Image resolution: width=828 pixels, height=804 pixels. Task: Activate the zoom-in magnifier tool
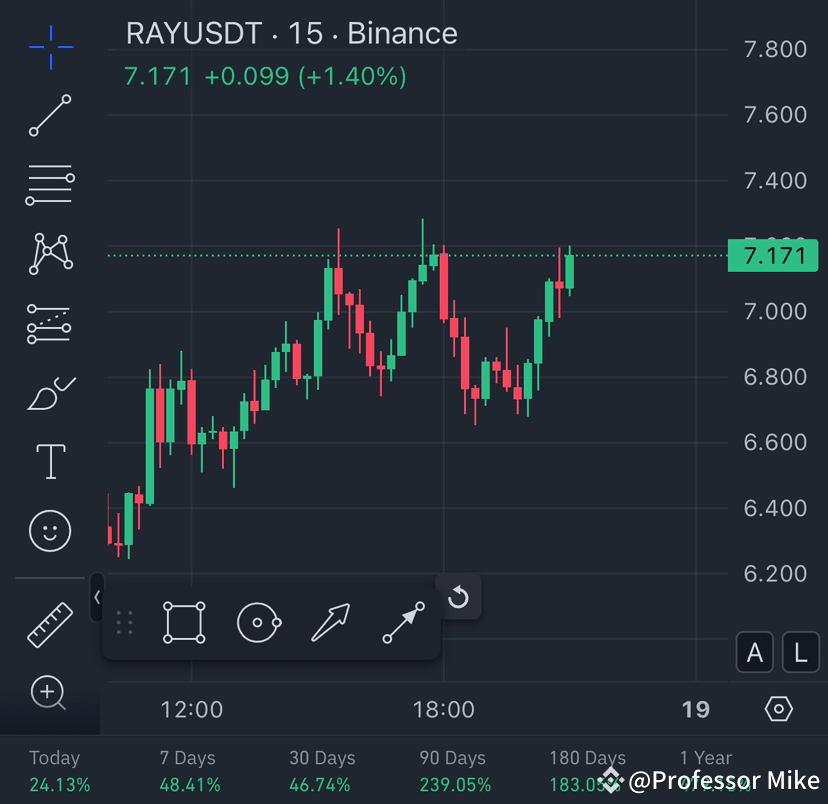pyautogui.click(x=50, y=693)
